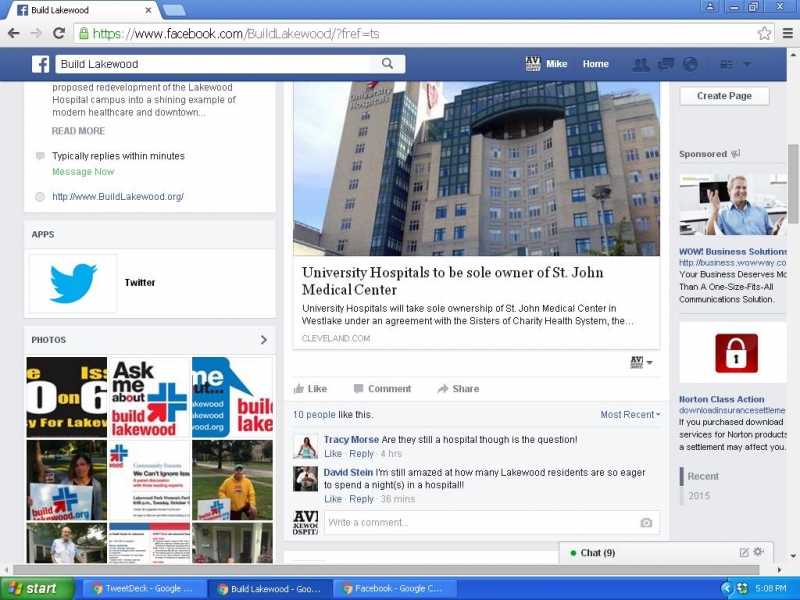Open the messages icon in the header

[x=665, y=64]
